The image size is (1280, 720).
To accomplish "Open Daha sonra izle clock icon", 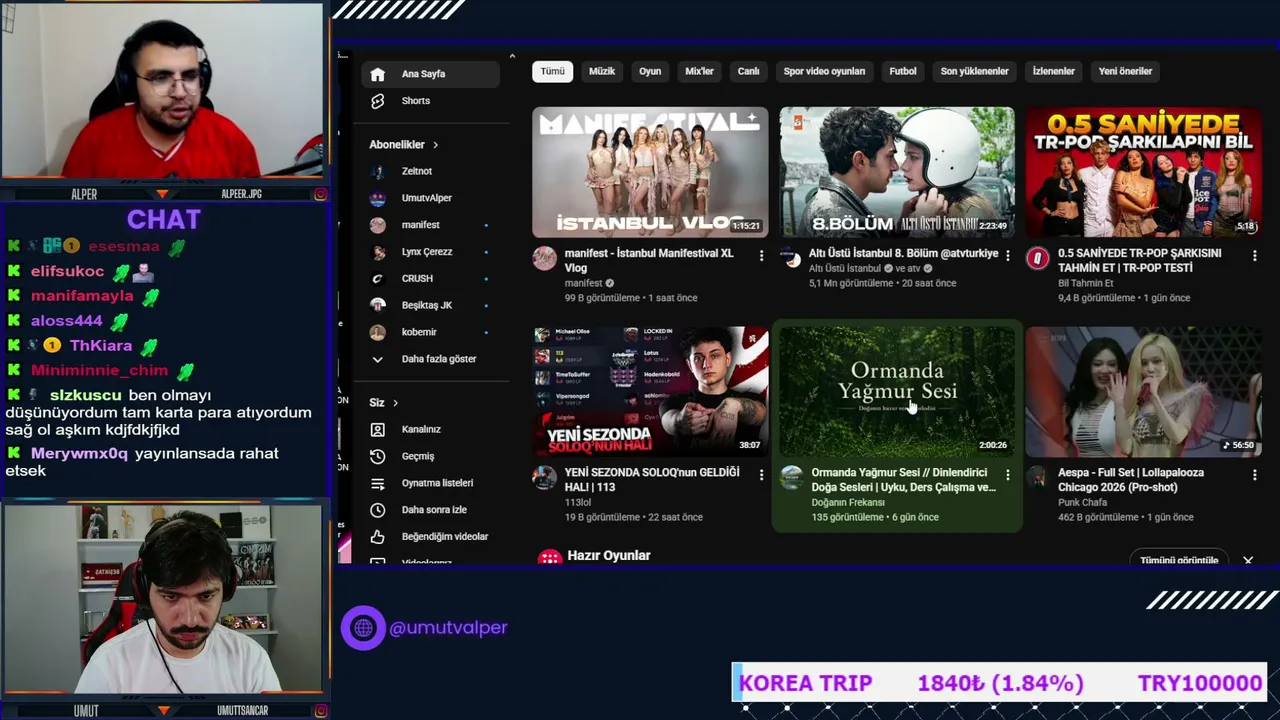I will tap(377, 510).
